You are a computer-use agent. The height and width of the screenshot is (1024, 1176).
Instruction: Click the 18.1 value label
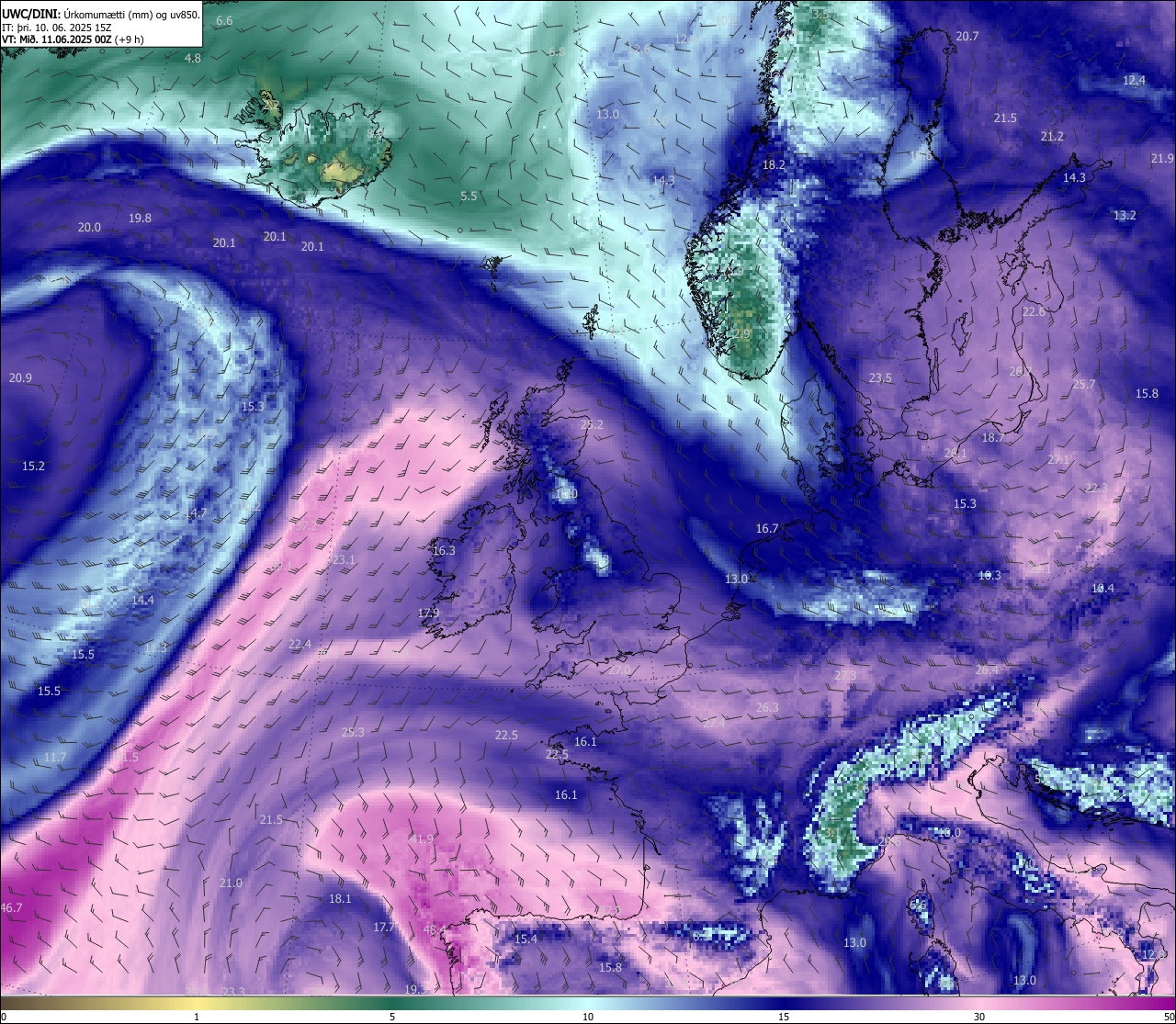340,898
